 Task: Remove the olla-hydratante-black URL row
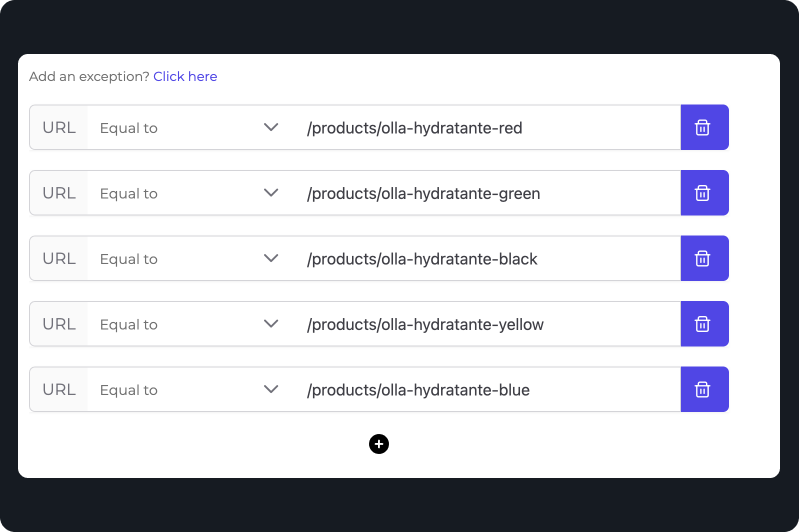pyautogui.click(x=704, y=259)
